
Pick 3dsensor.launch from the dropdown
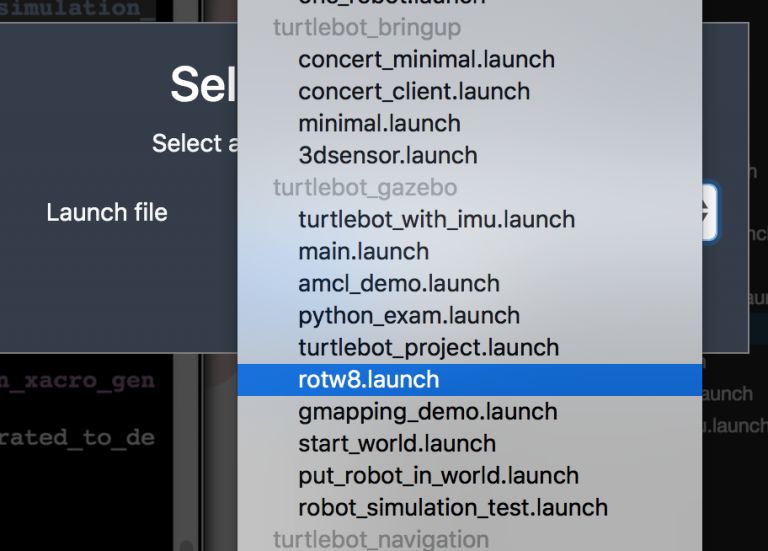[x=469, y=156]
